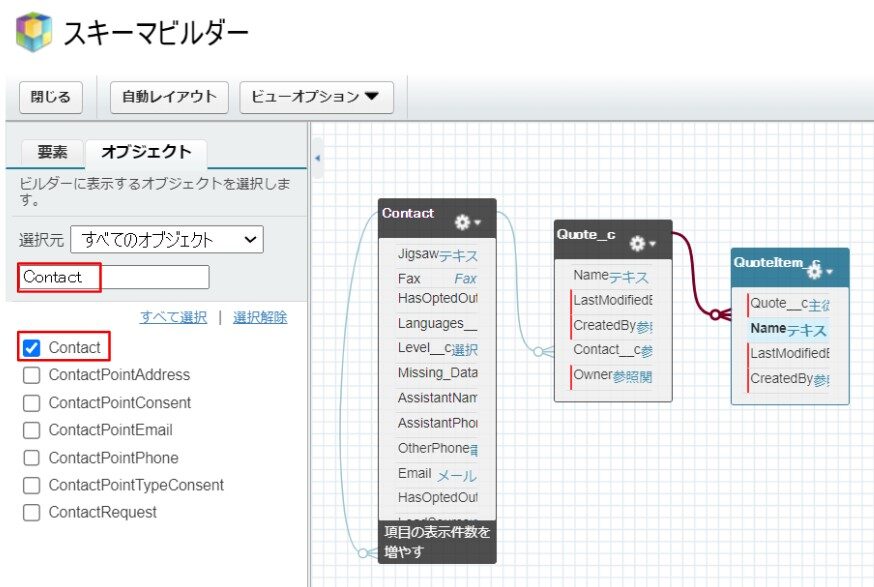
Task: Open the QuoteItem__c object gear settings
Action: pyautogui.click(x=819, y=271)
